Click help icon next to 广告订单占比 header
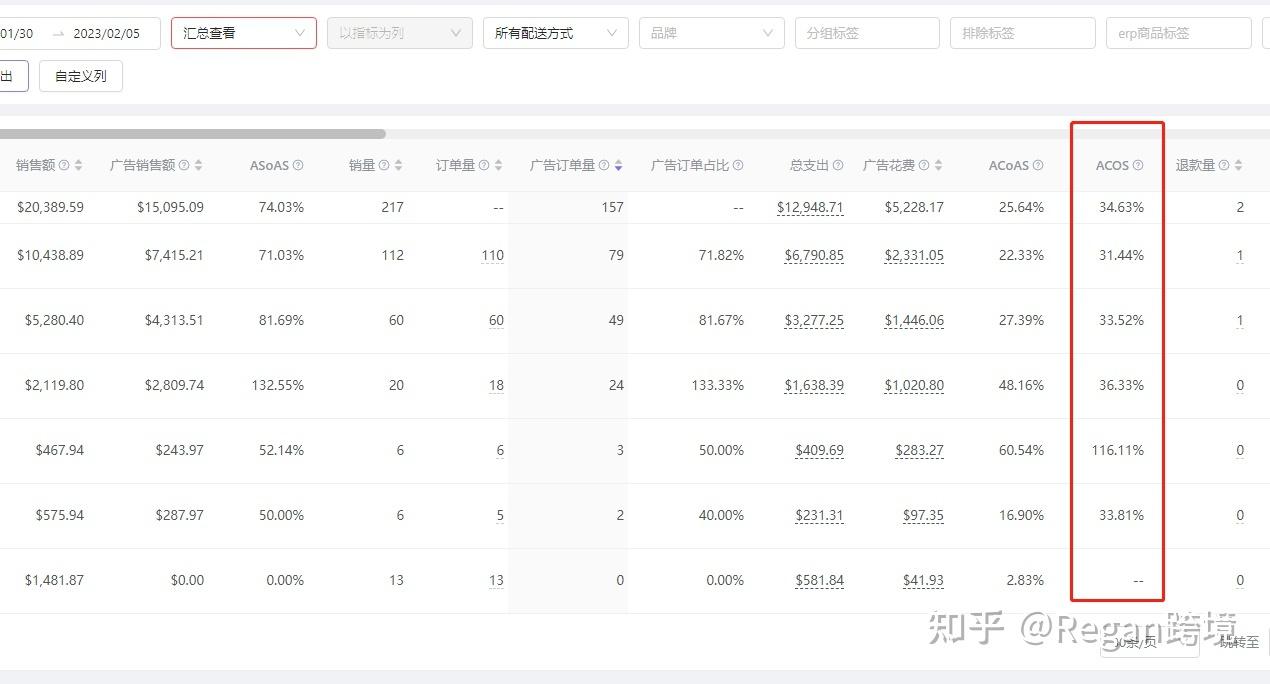1270x684 pixels. tap(738, 166)
